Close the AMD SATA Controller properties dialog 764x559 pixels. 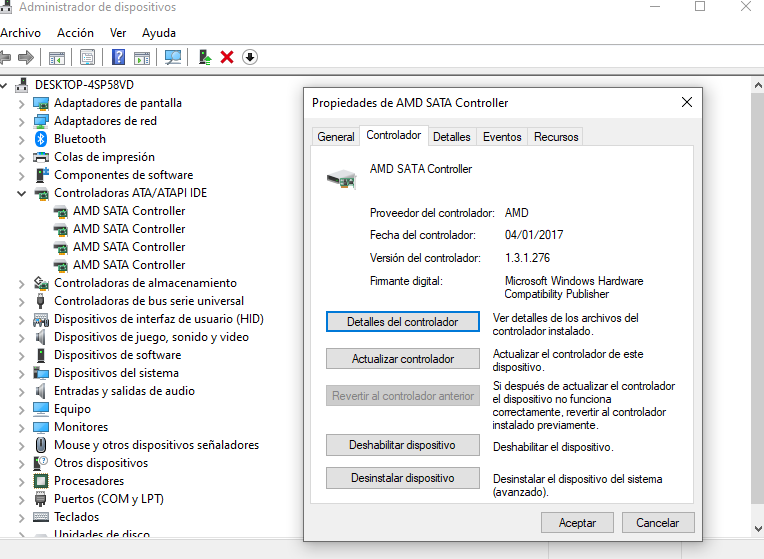point(687,102)
